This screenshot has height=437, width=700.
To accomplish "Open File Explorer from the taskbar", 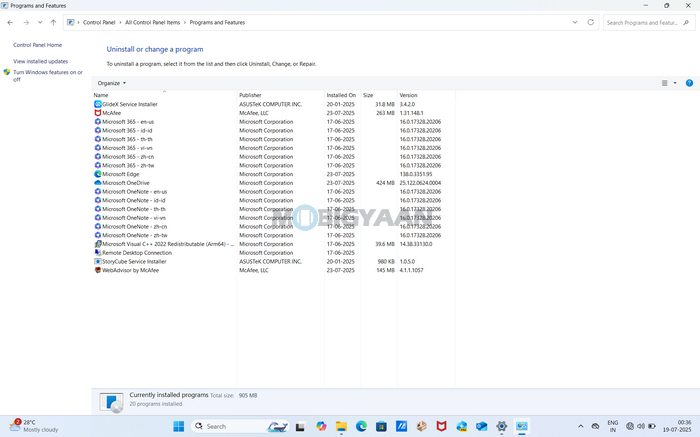I will 341,426.
